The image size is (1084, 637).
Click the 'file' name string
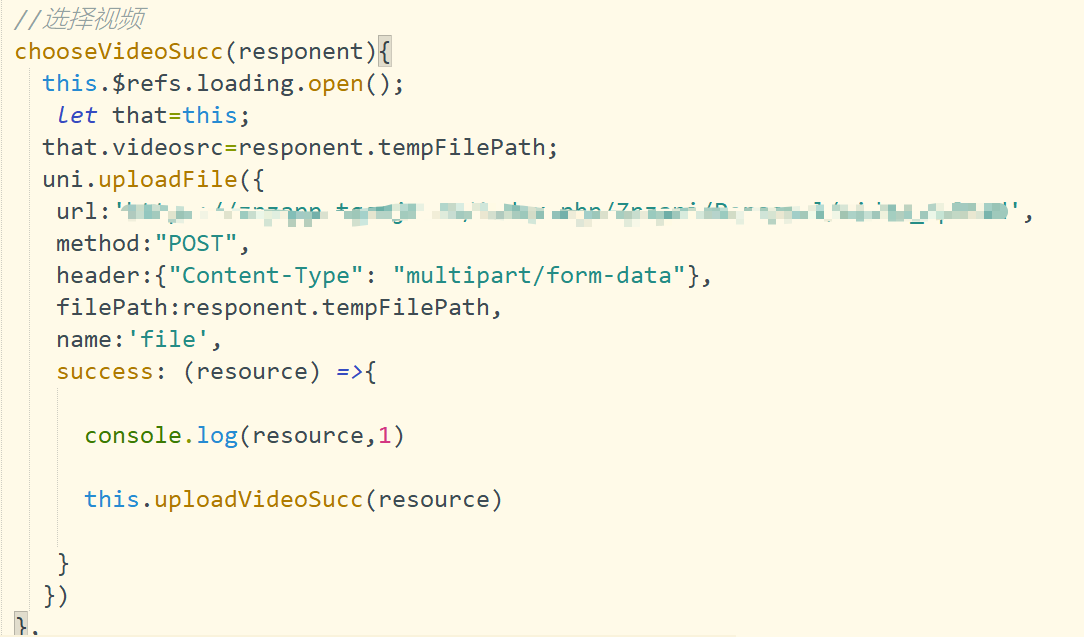167,339
